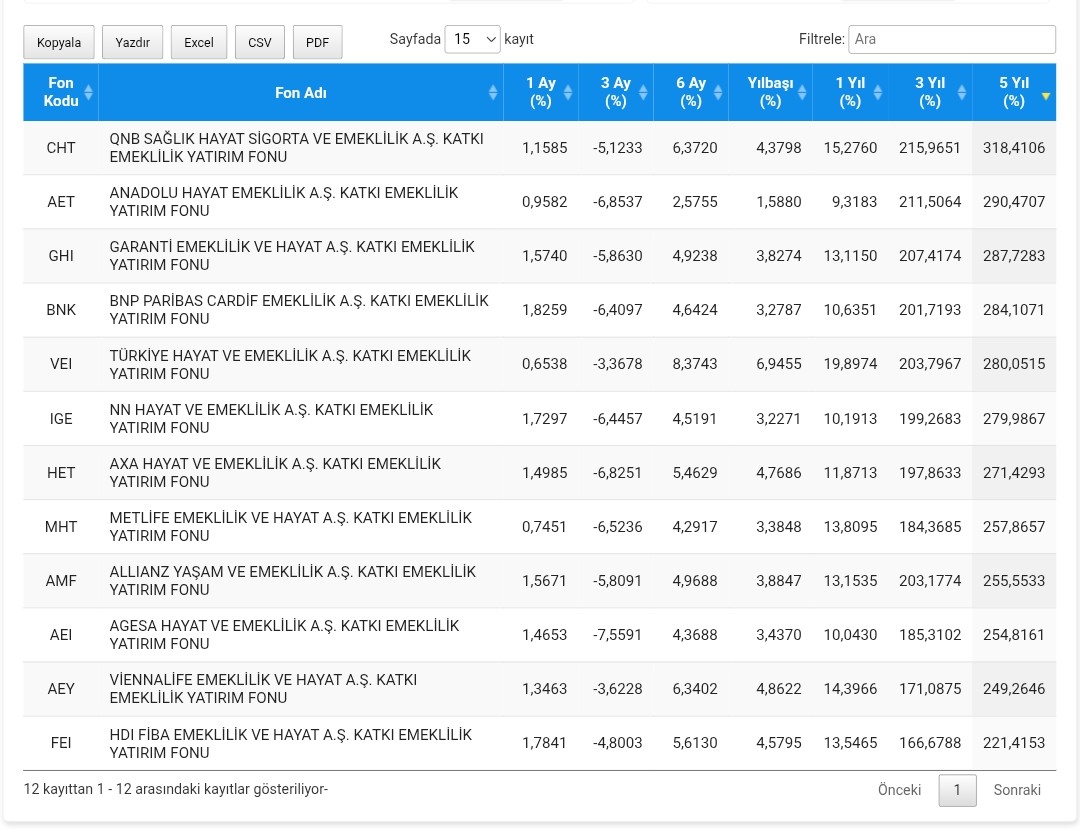This screenshot has height=836, width=1080.
Task: Select HDI Fiba Emeklilik fund name
Action: tap(291, 743)
